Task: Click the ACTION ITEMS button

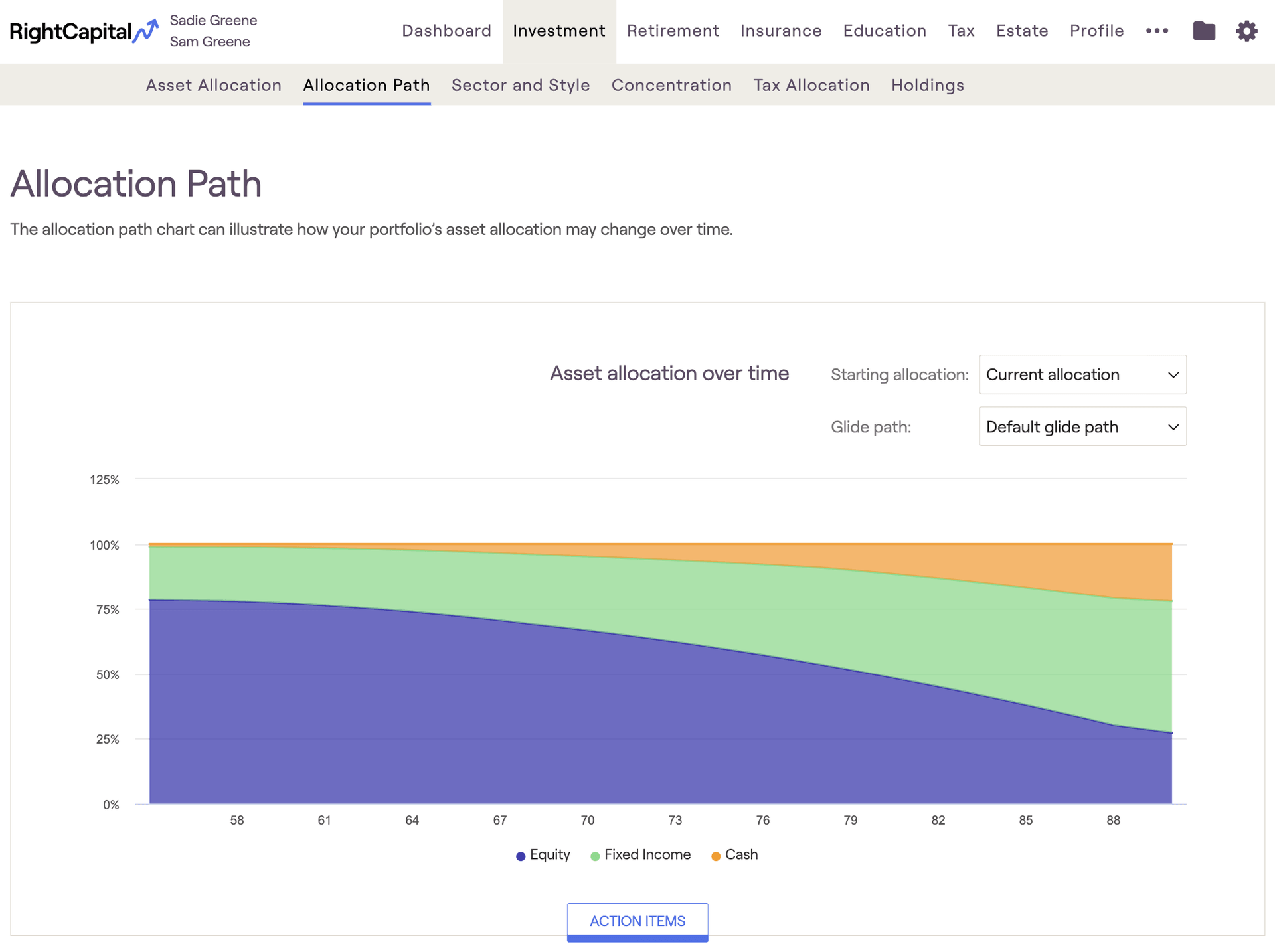Action: point(637,921)
